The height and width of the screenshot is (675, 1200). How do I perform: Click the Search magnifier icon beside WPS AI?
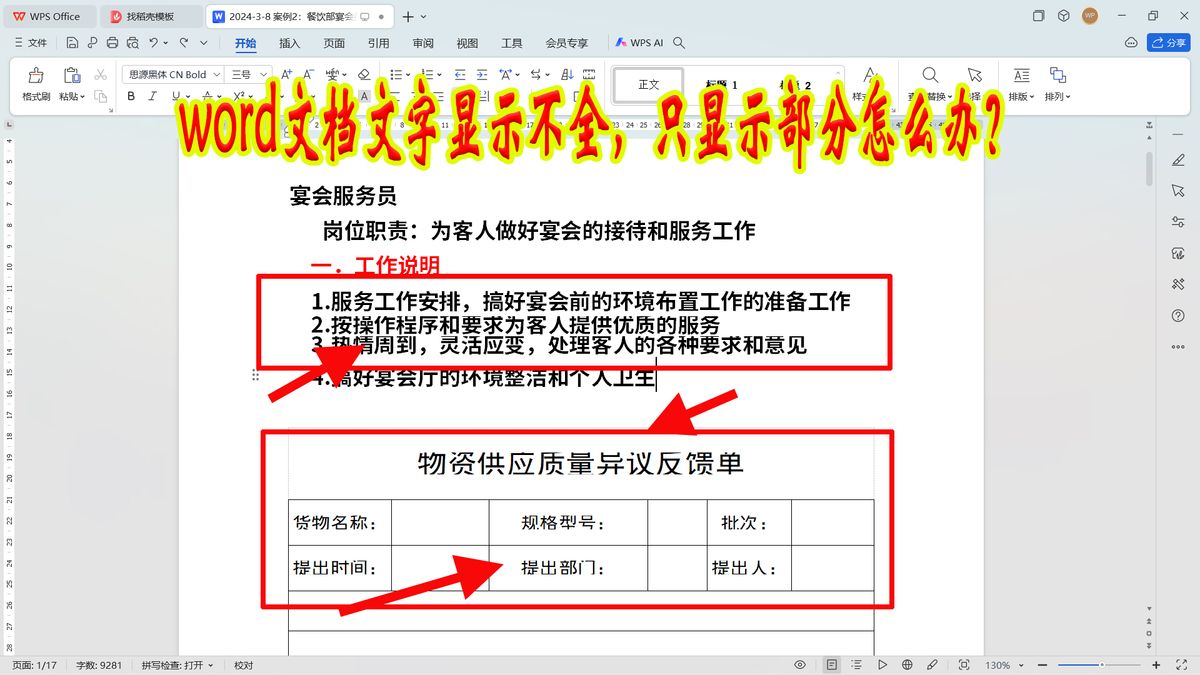click(679, 43)
